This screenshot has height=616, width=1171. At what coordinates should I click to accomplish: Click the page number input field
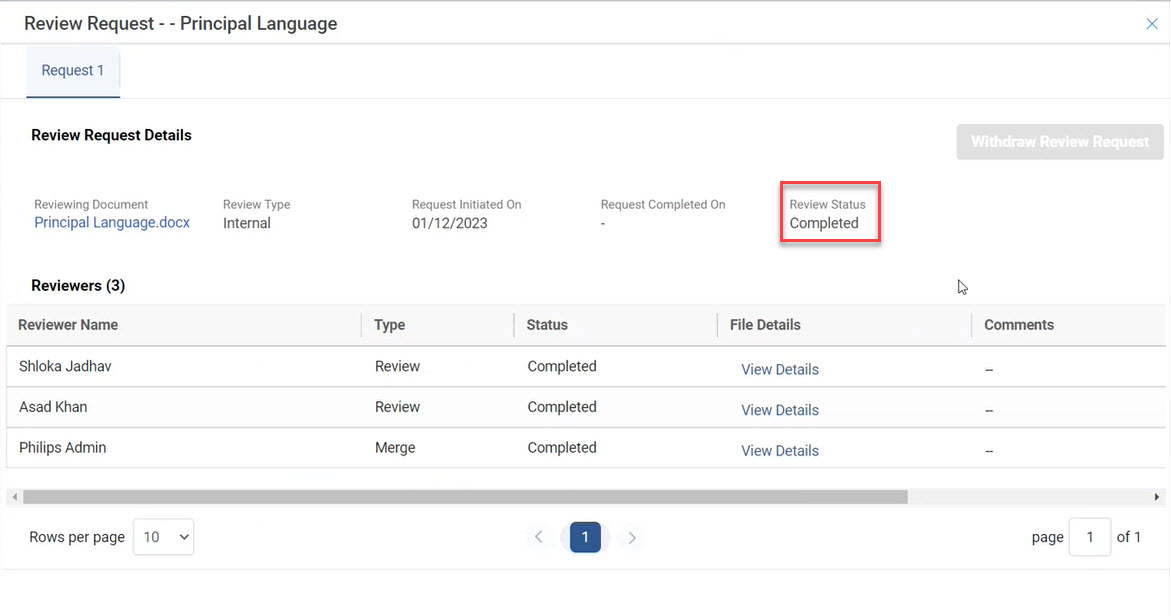point(1089,537)
